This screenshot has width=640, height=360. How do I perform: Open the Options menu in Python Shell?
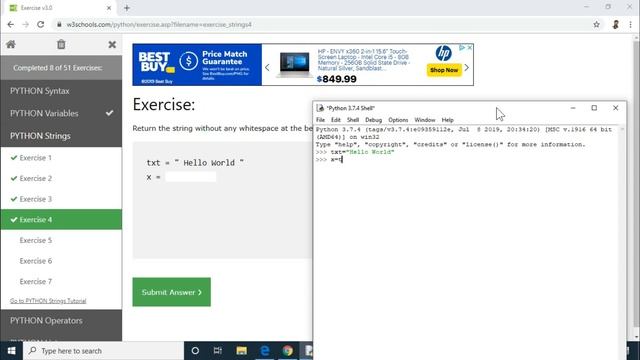pyautogui.click(x=398, y=120)
